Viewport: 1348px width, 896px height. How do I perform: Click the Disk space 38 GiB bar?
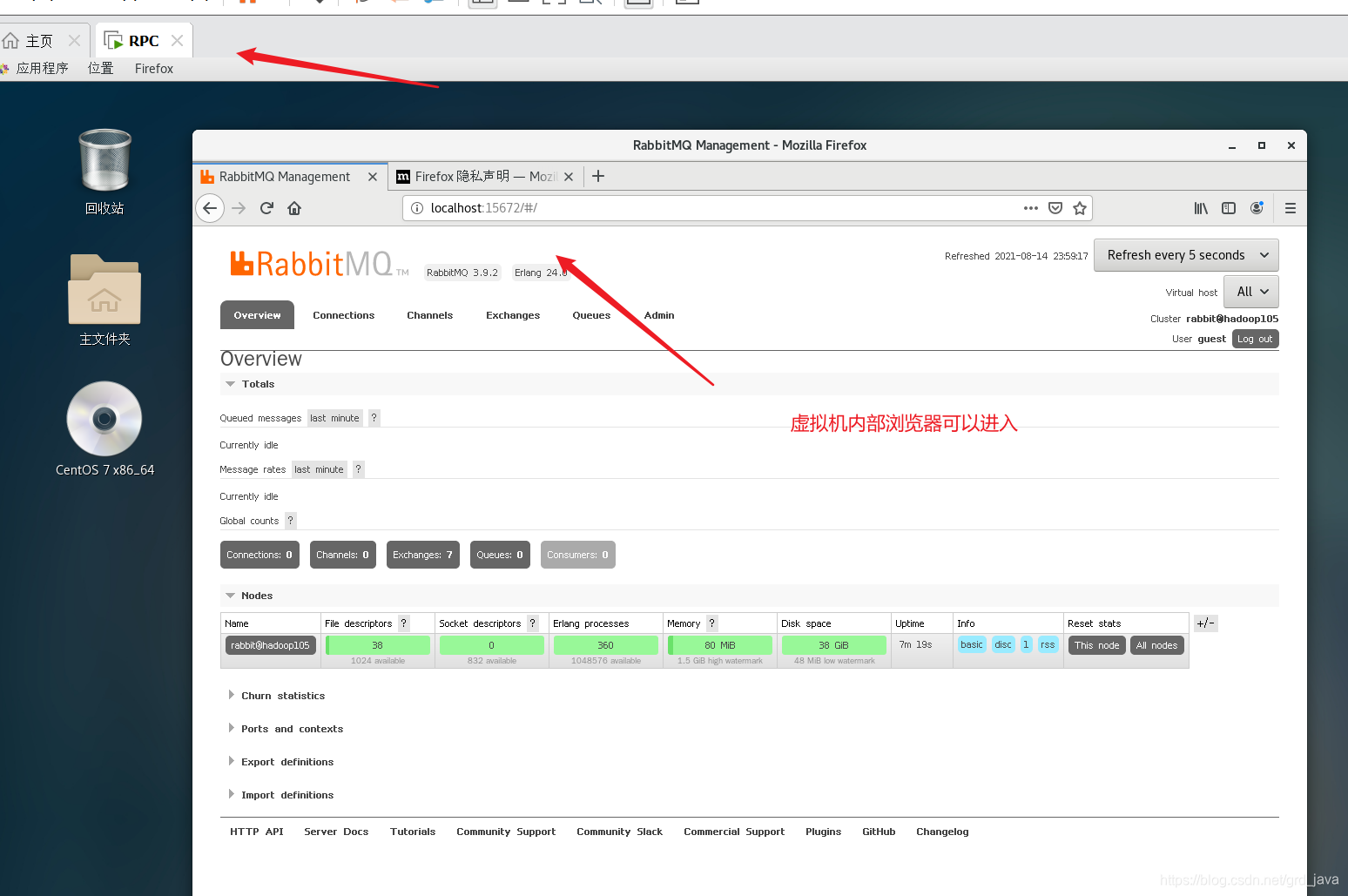point(834,645)
